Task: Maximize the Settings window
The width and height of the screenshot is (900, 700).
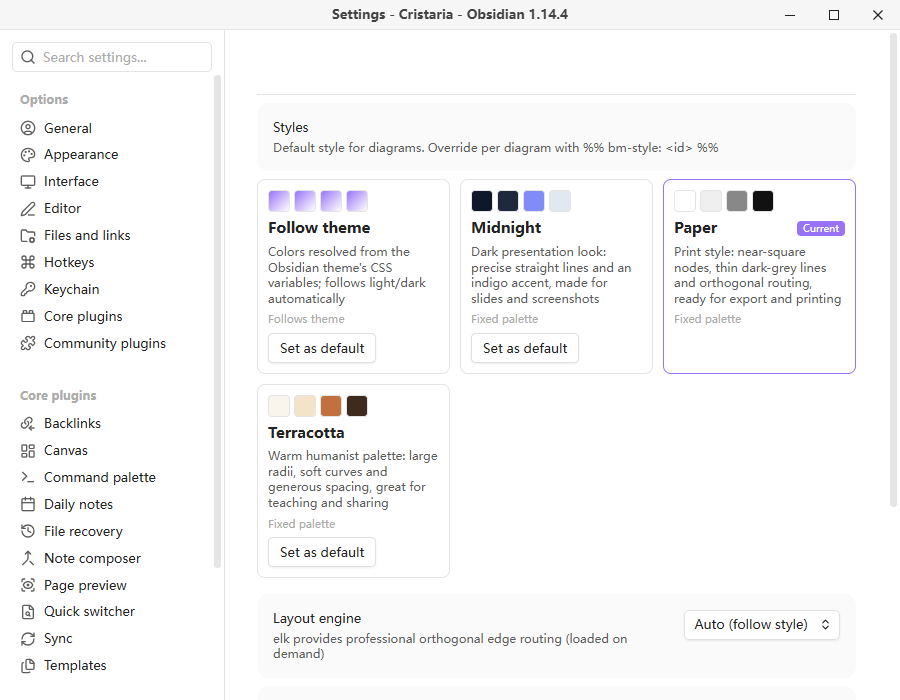Action: click(834, 15)
